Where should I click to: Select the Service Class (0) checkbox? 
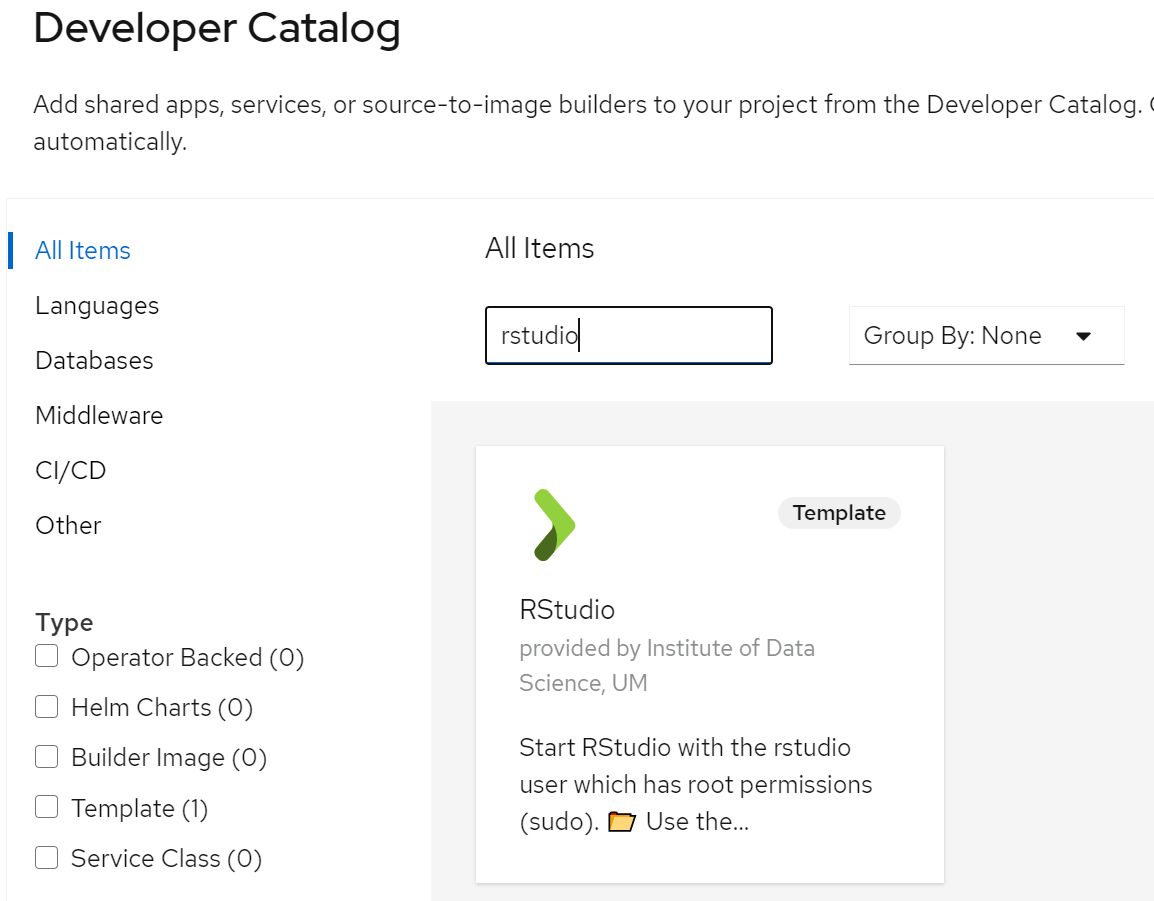(x=46, y=858)
